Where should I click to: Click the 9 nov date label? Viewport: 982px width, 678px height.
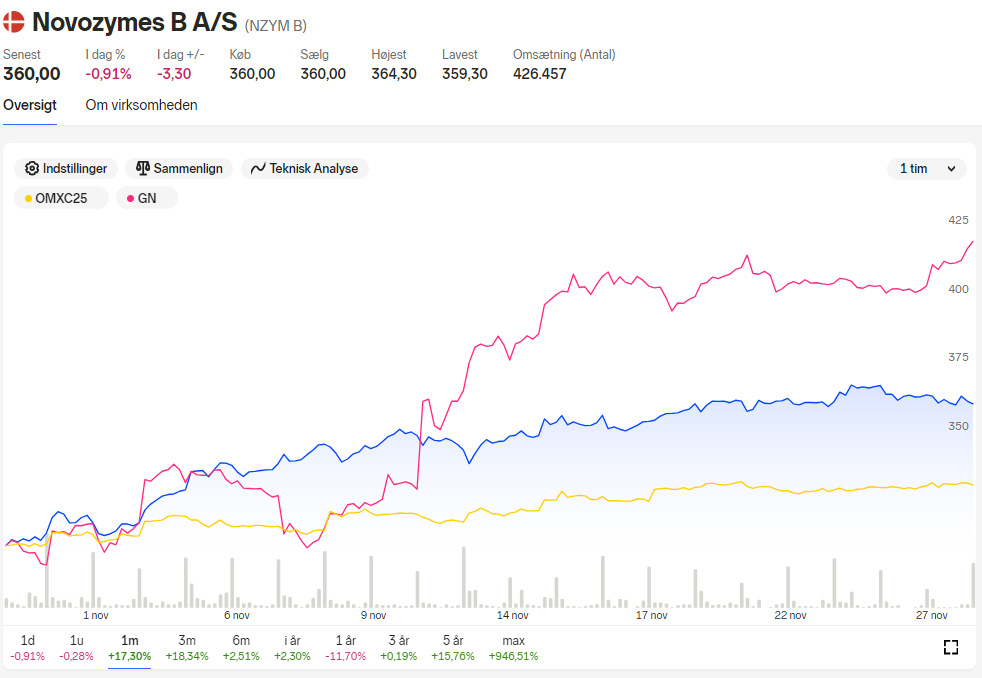(x=373, y=615)
